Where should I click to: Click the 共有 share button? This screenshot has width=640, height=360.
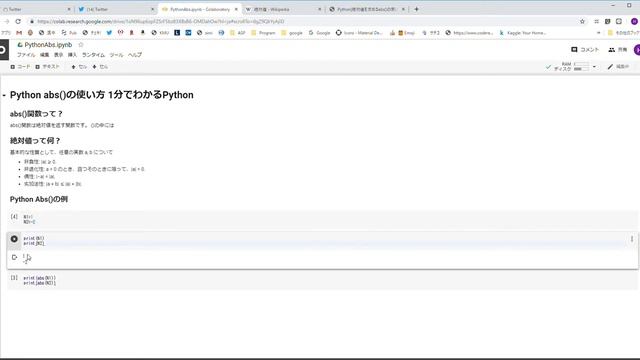(618, 49)
